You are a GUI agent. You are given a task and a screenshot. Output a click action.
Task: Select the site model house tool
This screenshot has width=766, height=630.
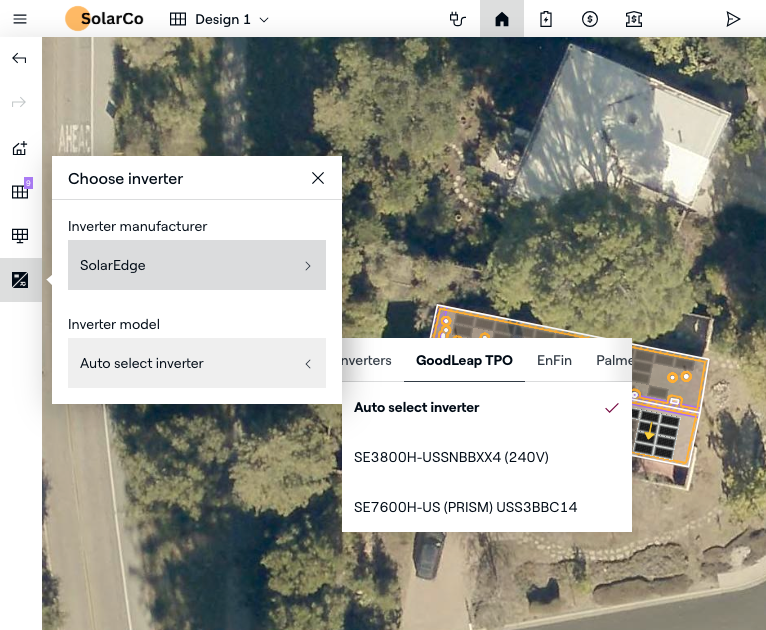coord(20,148)
